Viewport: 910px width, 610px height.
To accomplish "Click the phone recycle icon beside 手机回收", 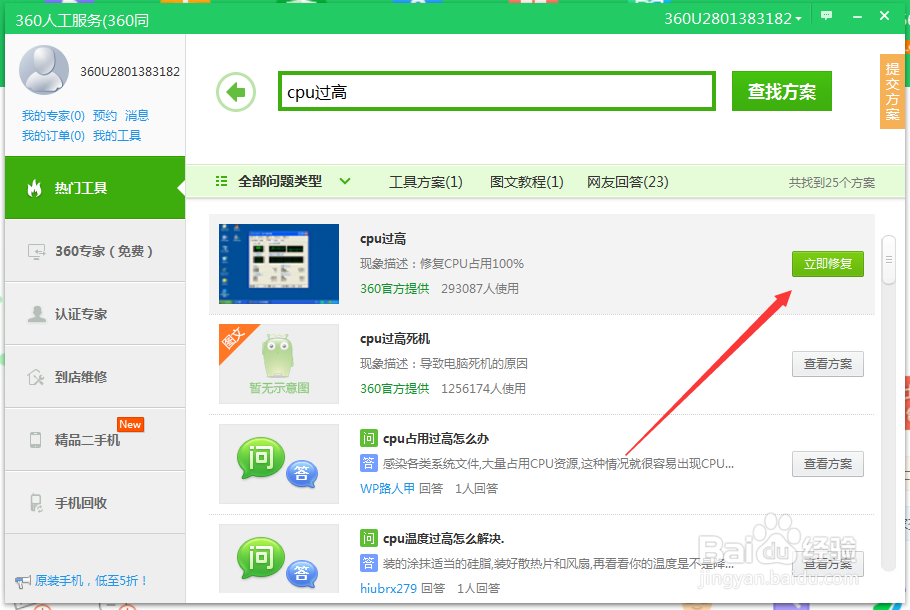I will 36,503.
